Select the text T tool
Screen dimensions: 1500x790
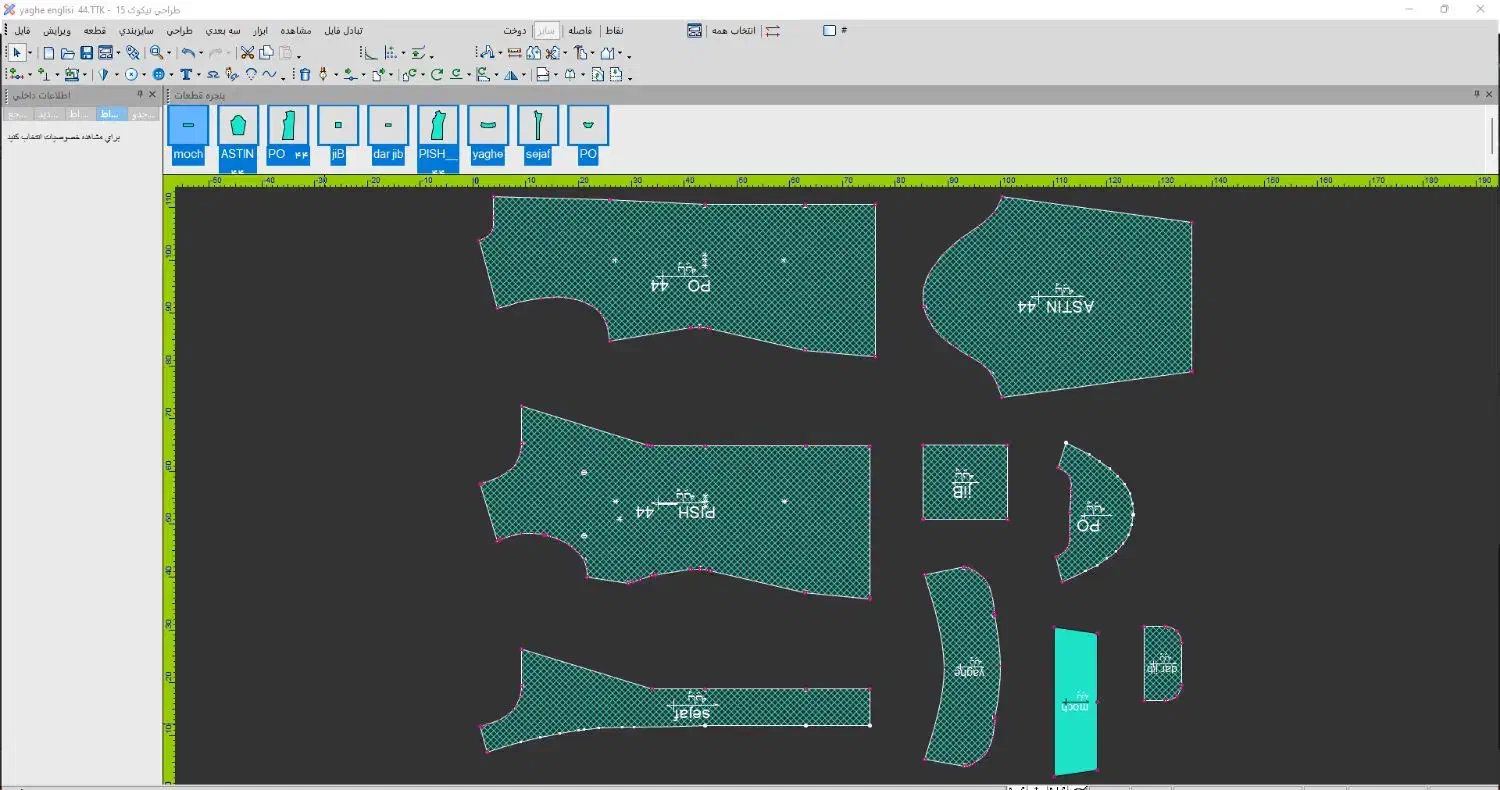pos(186,74)
